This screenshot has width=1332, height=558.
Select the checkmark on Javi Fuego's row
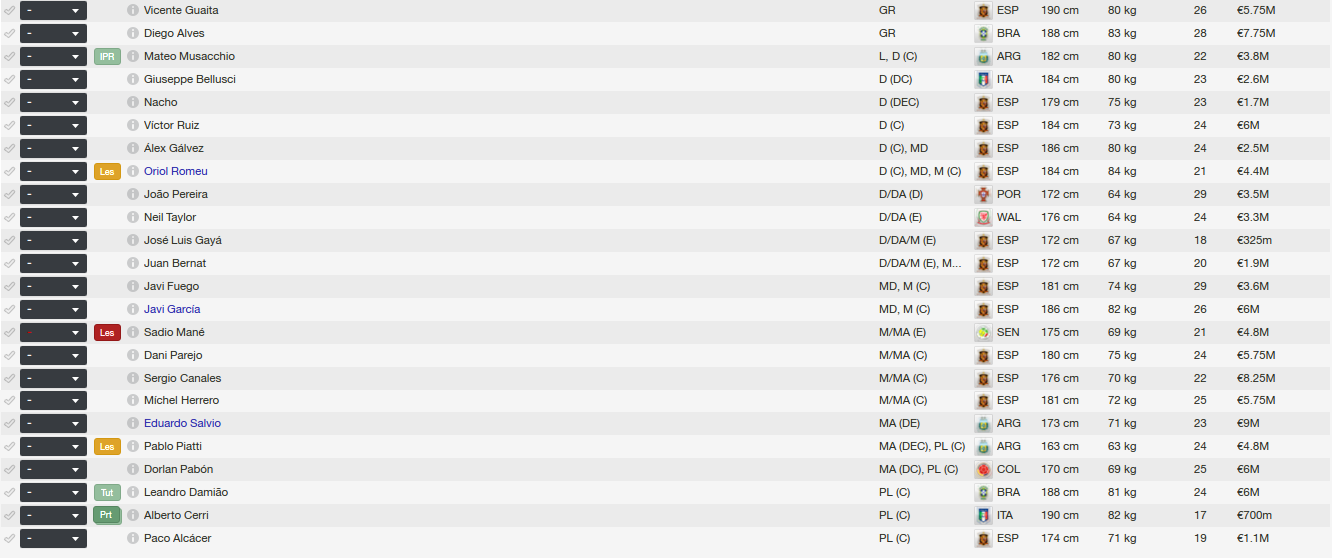click(10, 286)
